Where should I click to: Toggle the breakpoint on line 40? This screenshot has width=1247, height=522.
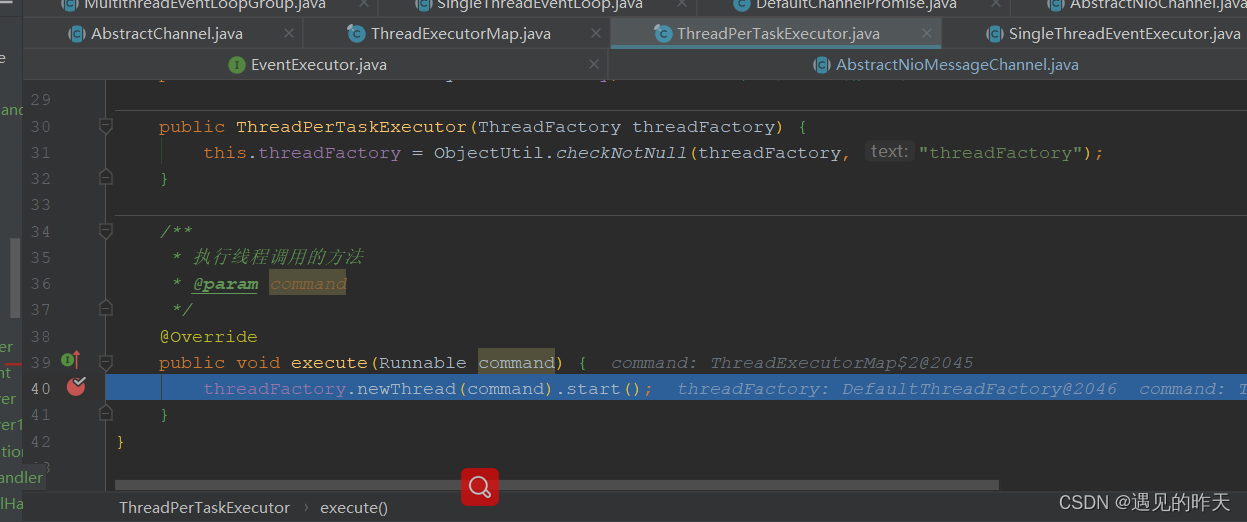pyautogui.click(x=76, y=388)
